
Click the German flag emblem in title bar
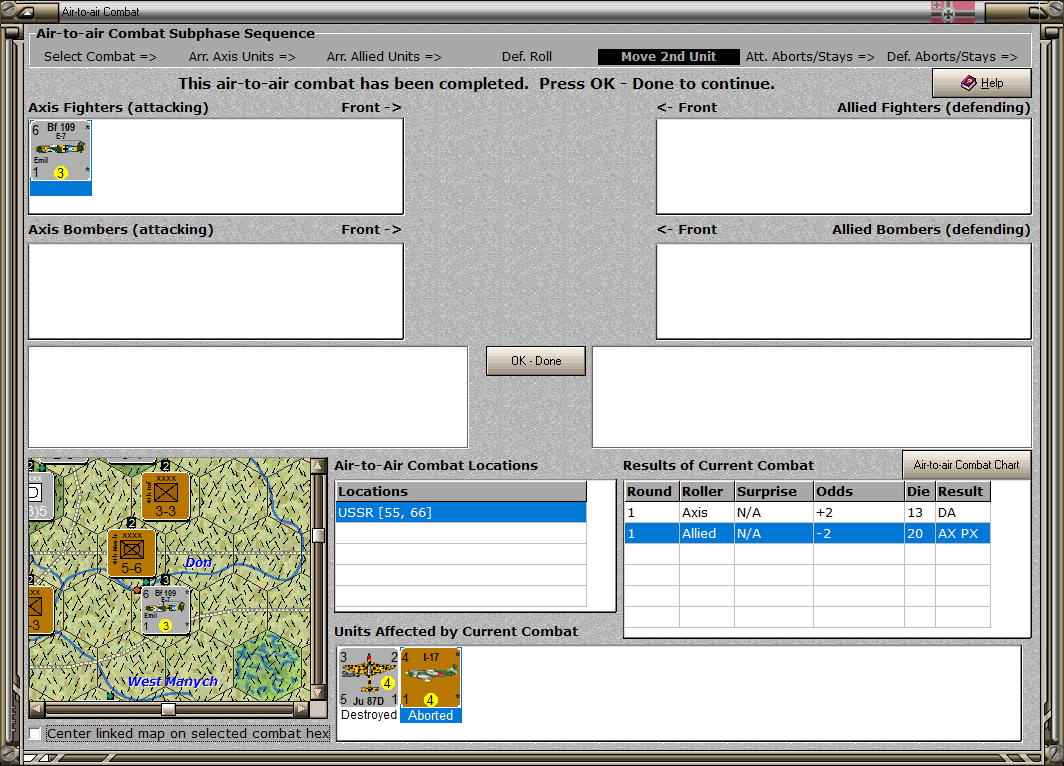(x=953, y=12)
